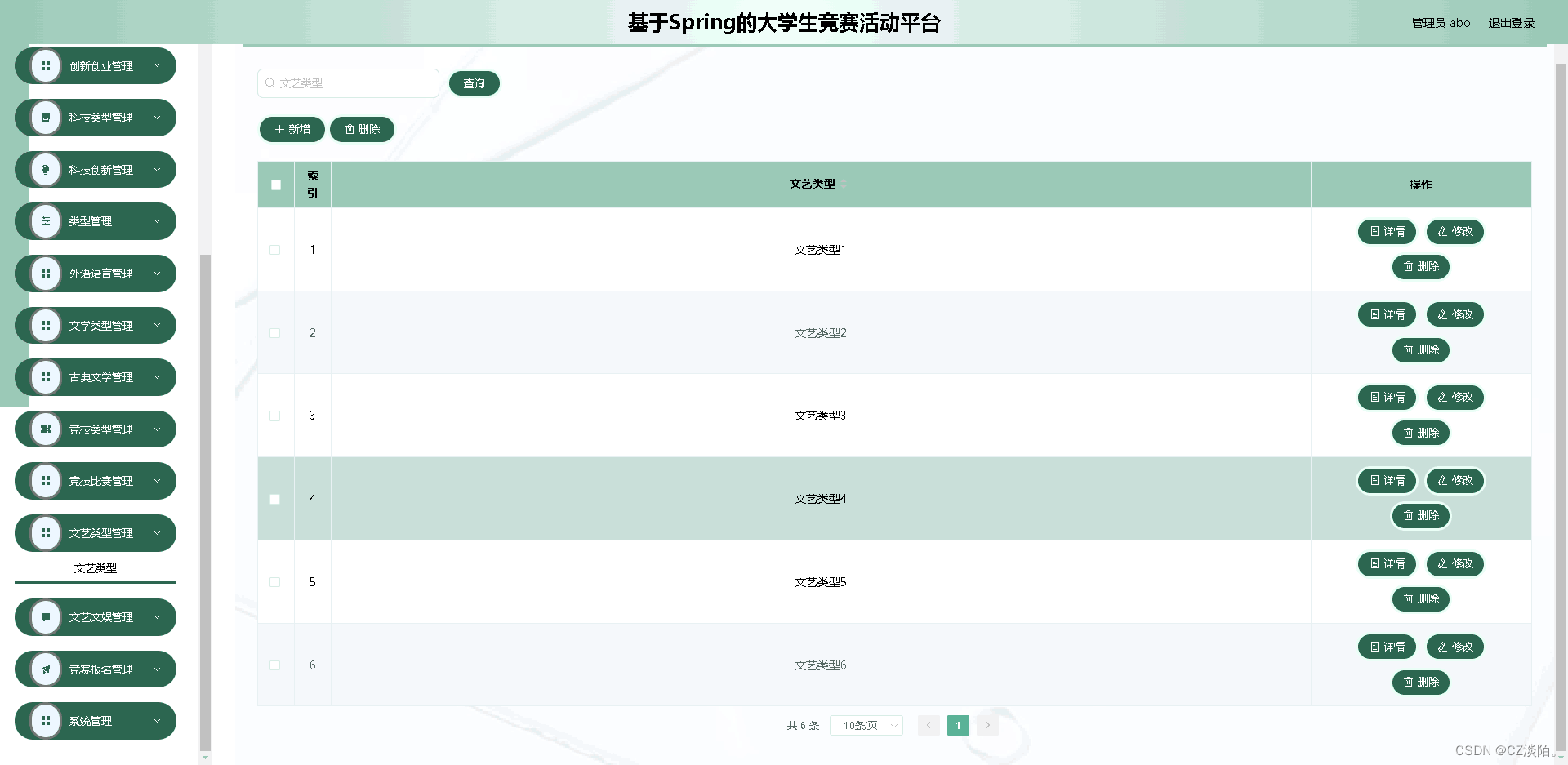Image resolution: width=1568 pixels, height=765 pixels.
Task: Check the checkbox for row 4
Action: [x=275, y=499]
